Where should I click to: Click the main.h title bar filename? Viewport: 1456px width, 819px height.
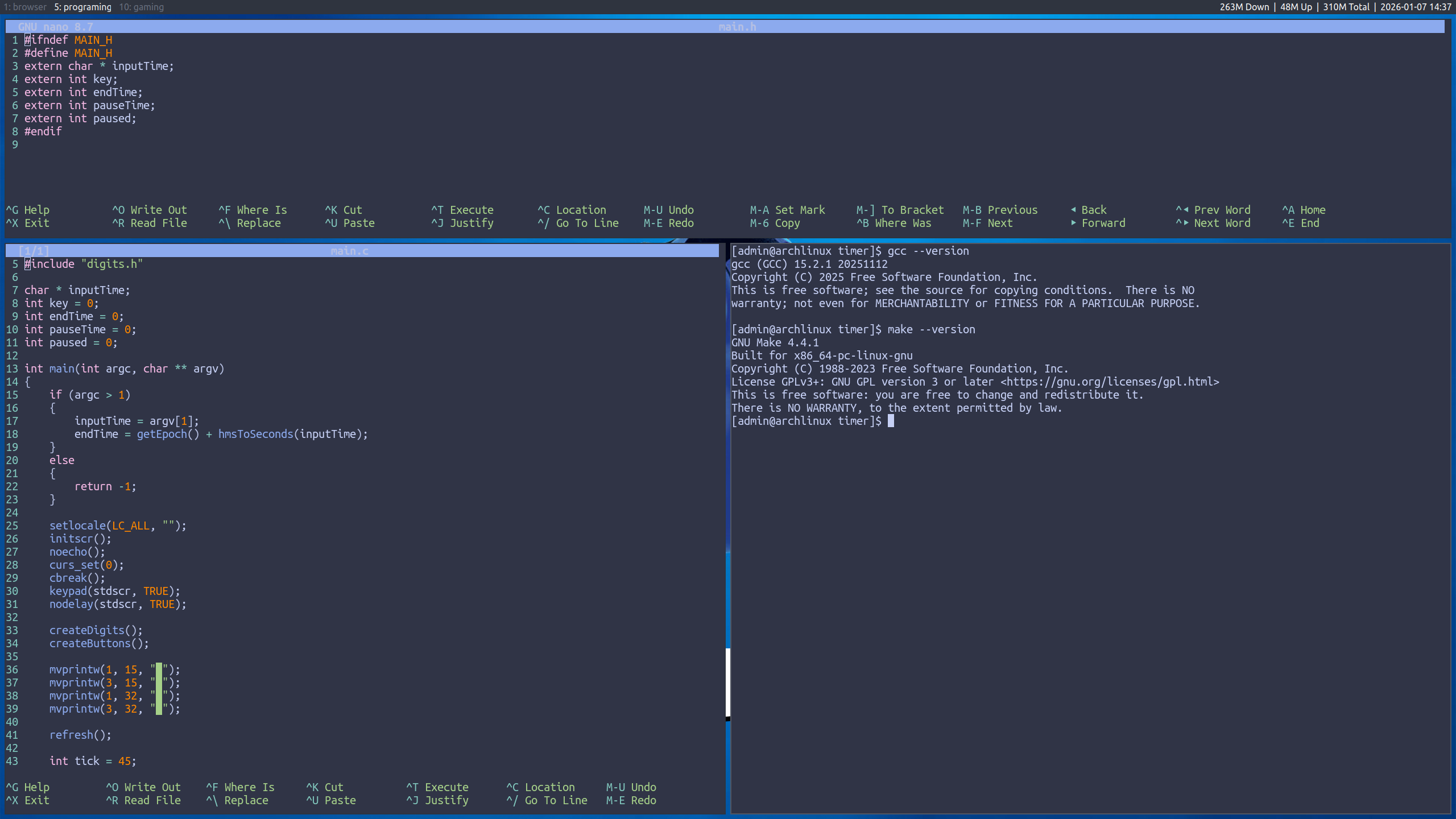737,27
